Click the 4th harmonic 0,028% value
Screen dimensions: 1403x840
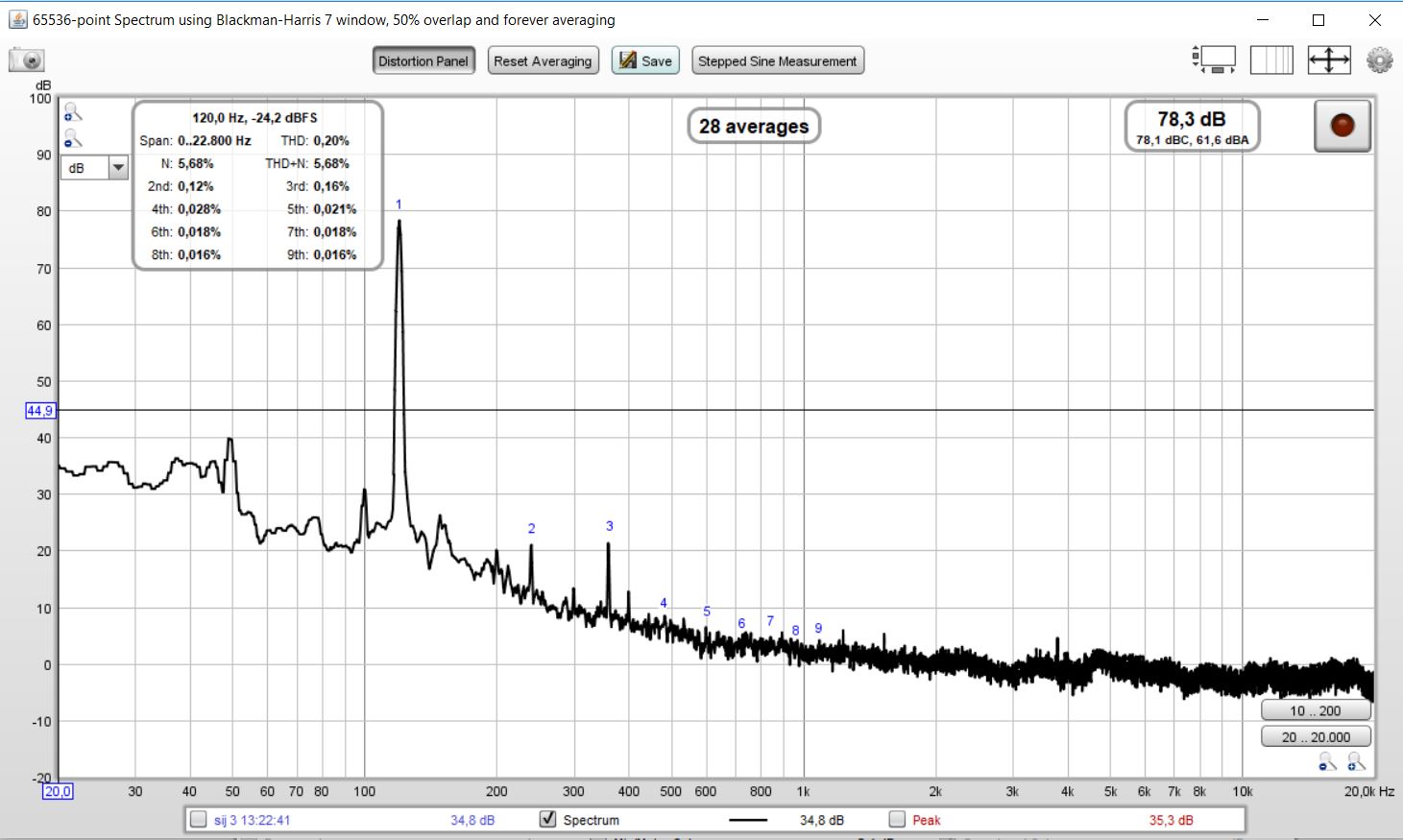click(199, 209)
